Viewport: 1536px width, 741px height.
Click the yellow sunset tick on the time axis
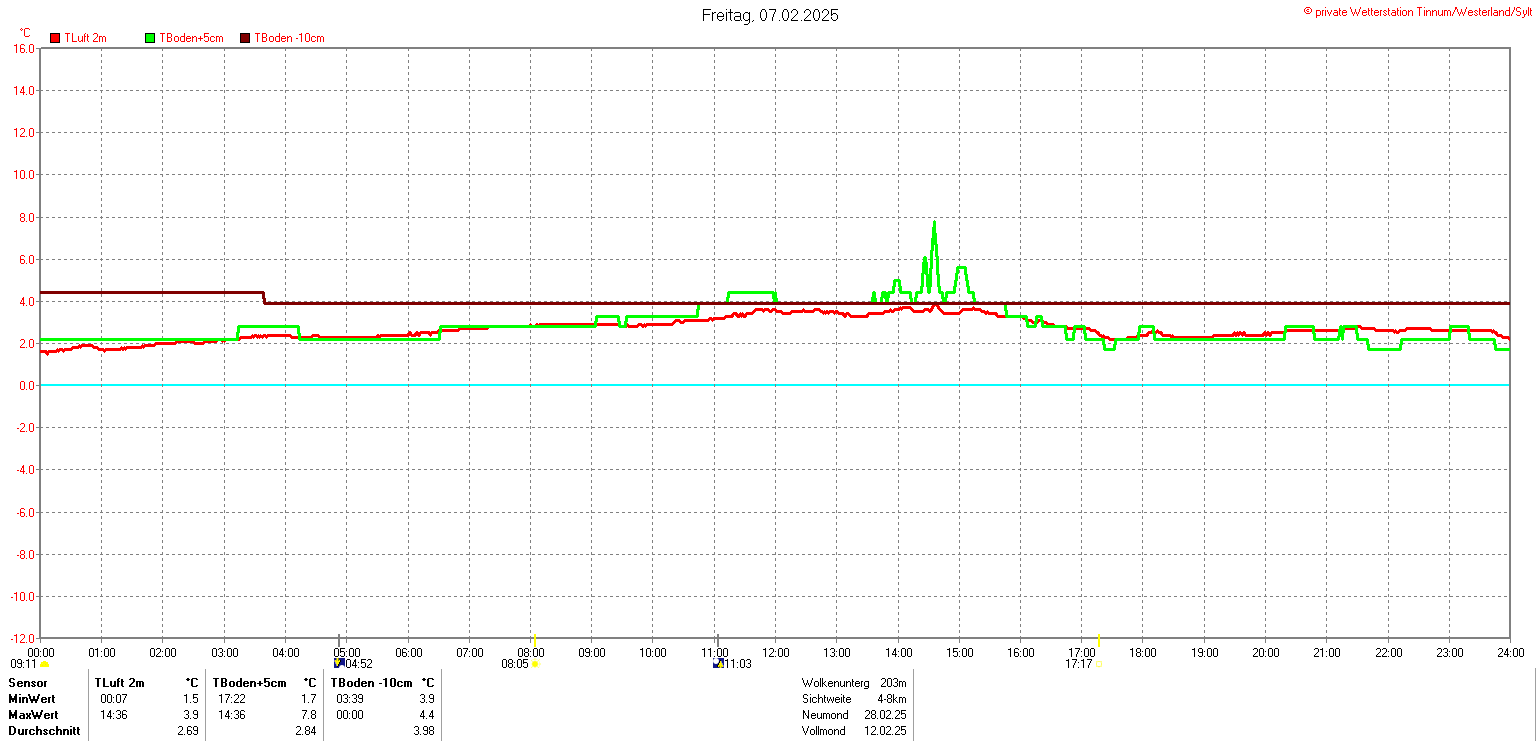1099,640
